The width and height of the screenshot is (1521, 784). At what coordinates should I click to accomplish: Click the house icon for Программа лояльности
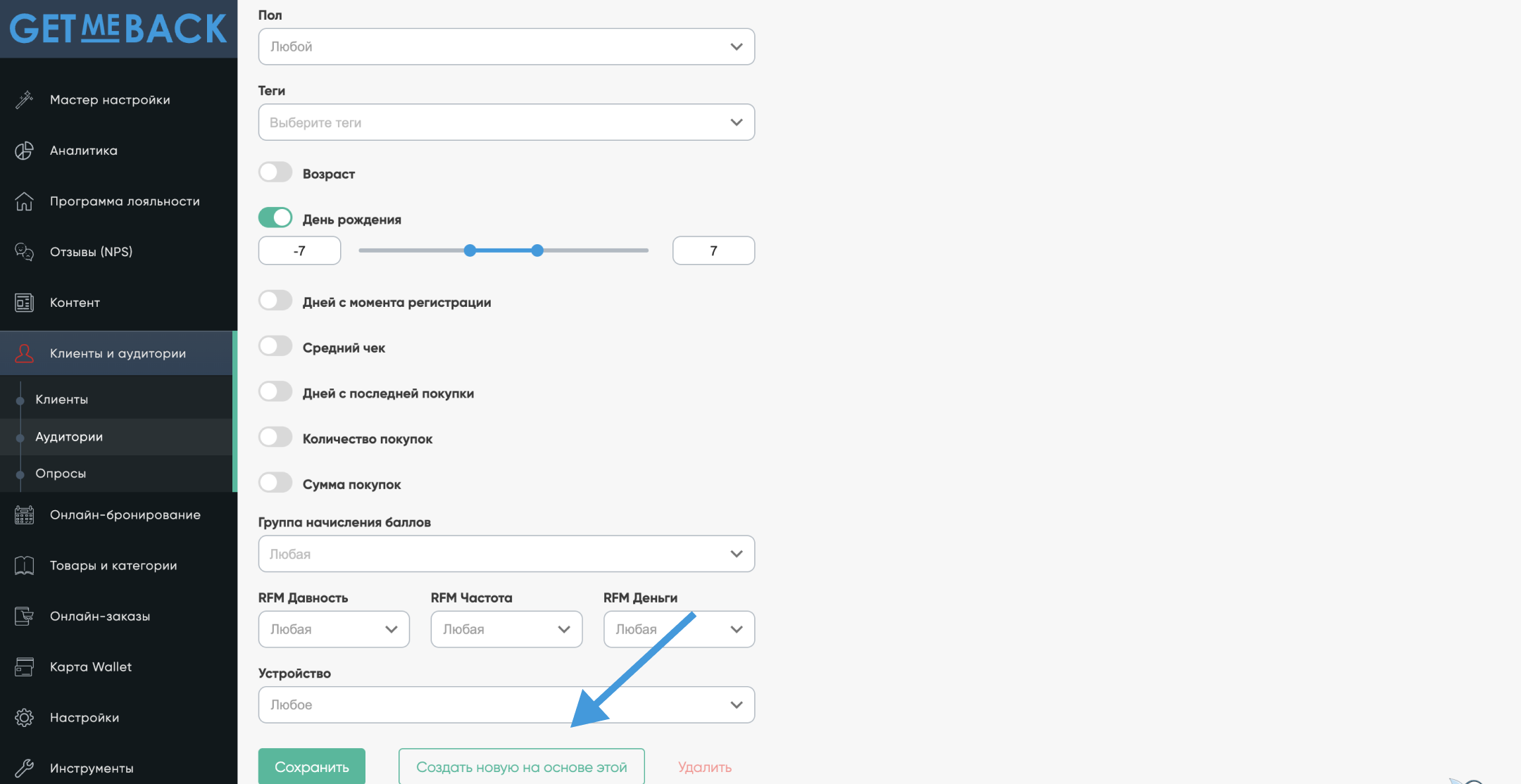(24, 201)
